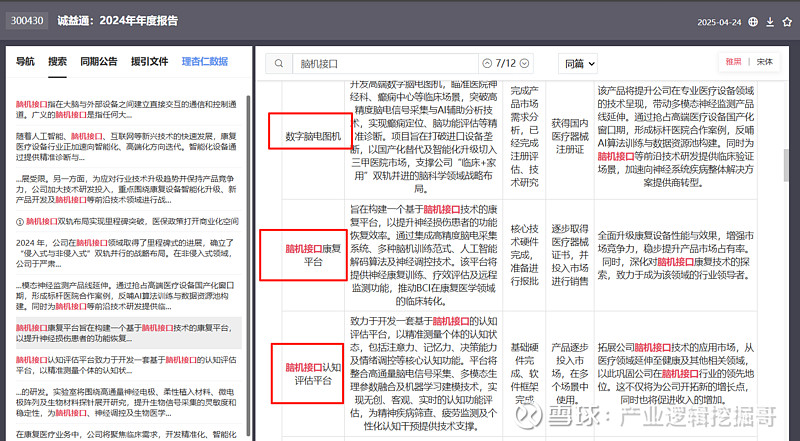The height and width of the screenshot is (441, 800).
Task: Open the 理杏仁数据 link tab
Action: tap(205, 61)
